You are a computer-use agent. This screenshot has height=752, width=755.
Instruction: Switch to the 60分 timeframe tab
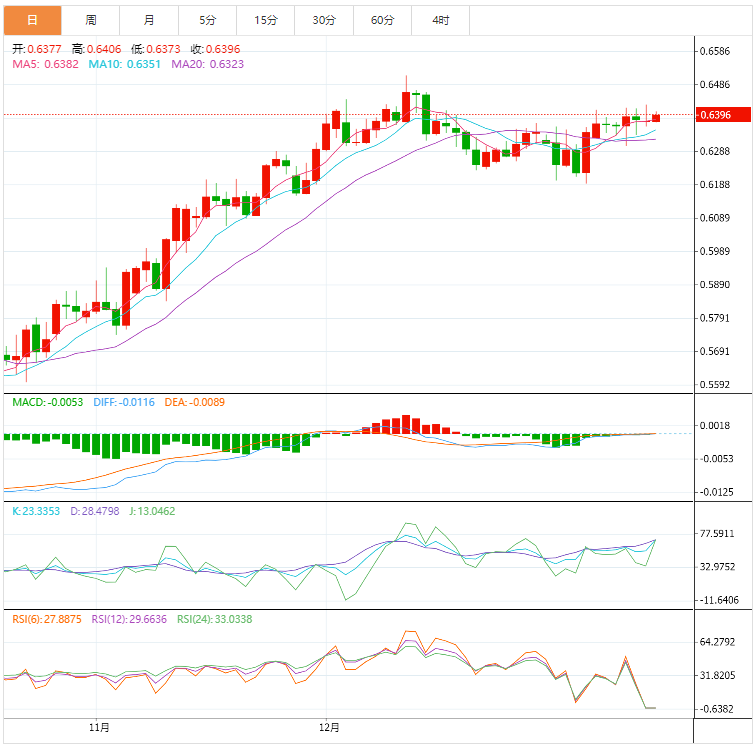click(x=382, y=20)
